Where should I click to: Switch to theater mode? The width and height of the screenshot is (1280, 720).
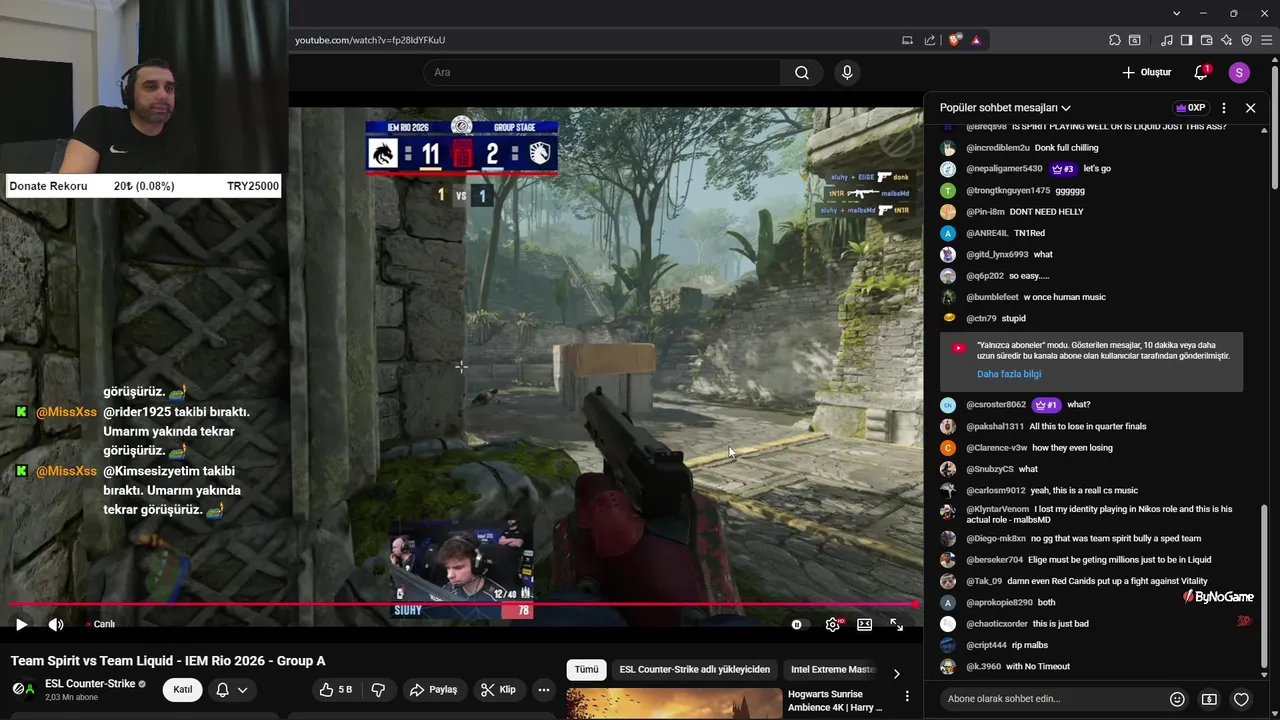(864, 624)
